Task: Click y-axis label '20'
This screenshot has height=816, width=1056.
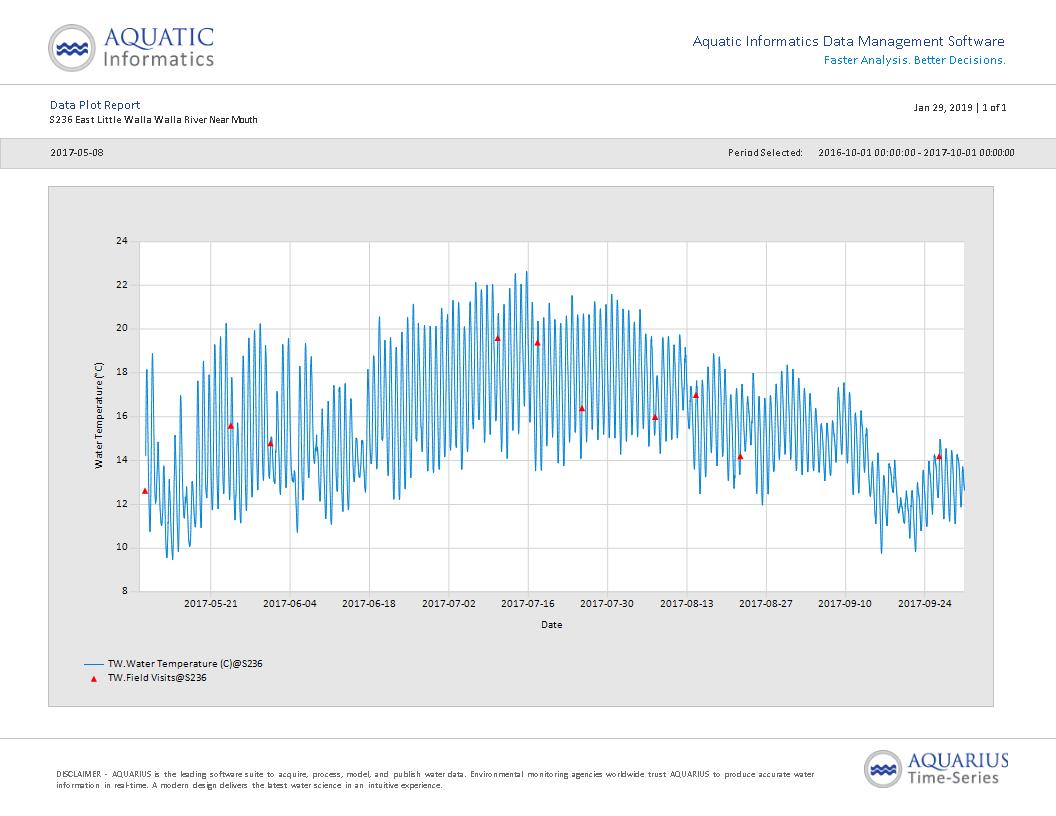Action: click(122, 329)
